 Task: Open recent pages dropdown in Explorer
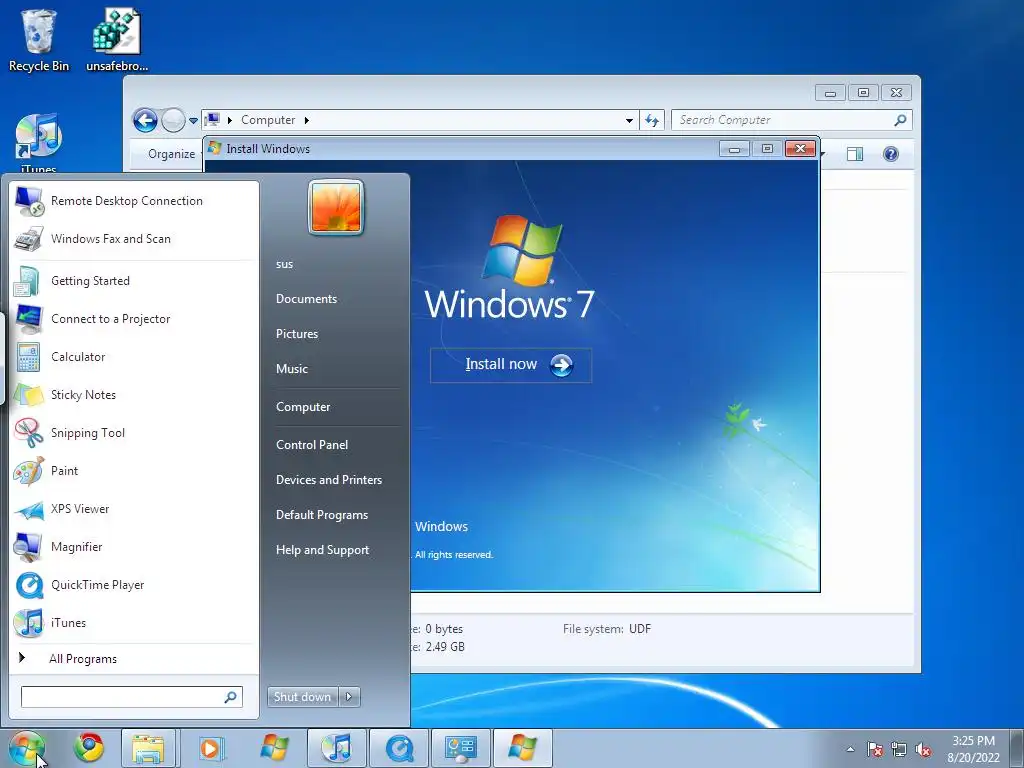[x=193, y=121]
